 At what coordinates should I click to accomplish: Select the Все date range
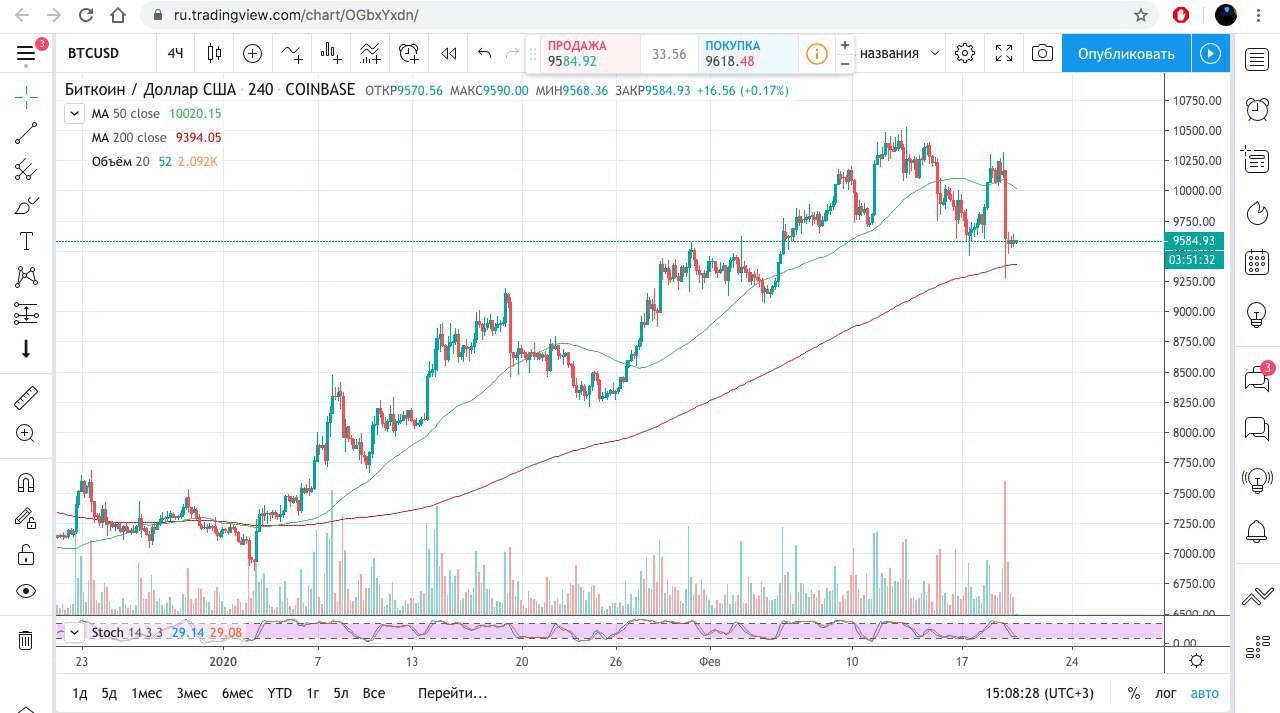pos(374,693)
